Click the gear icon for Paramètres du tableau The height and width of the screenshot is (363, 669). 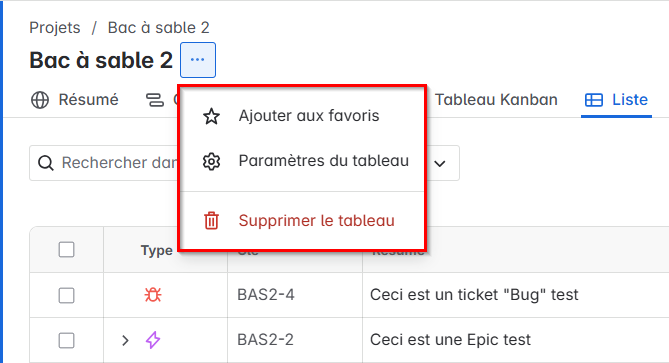tap(211, 161)
